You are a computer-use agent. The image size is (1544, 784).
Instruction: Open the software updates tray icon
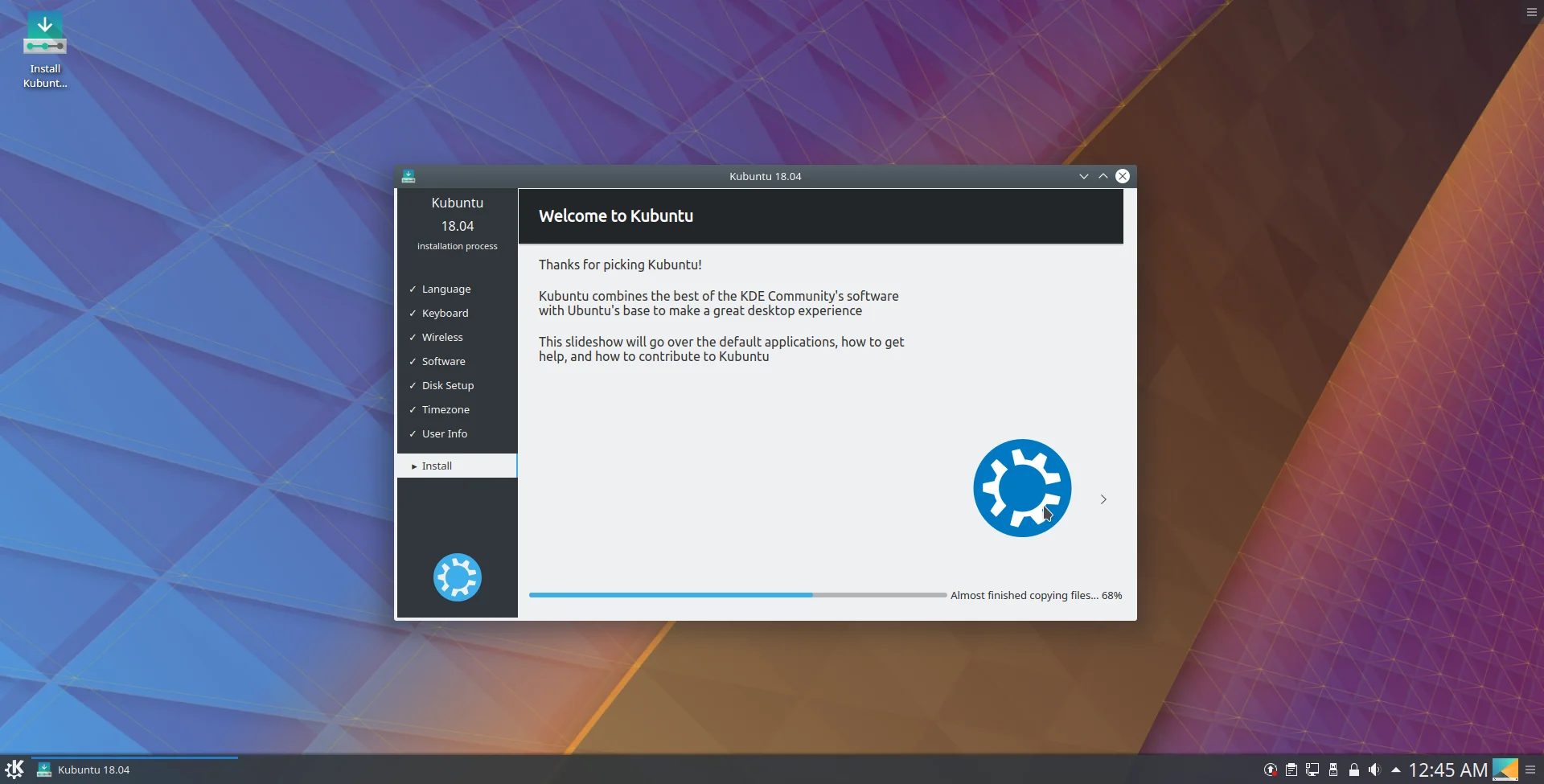1271,770
